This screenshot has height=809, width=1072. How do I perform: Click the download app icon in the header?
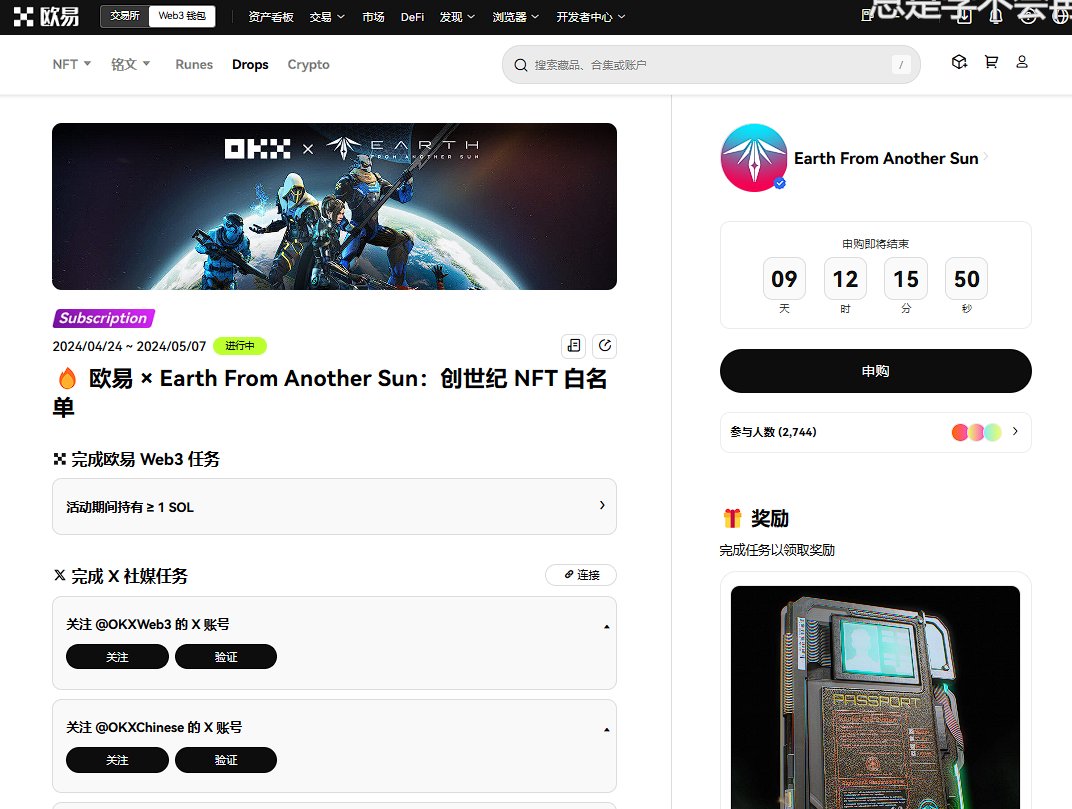click(964, 16)
